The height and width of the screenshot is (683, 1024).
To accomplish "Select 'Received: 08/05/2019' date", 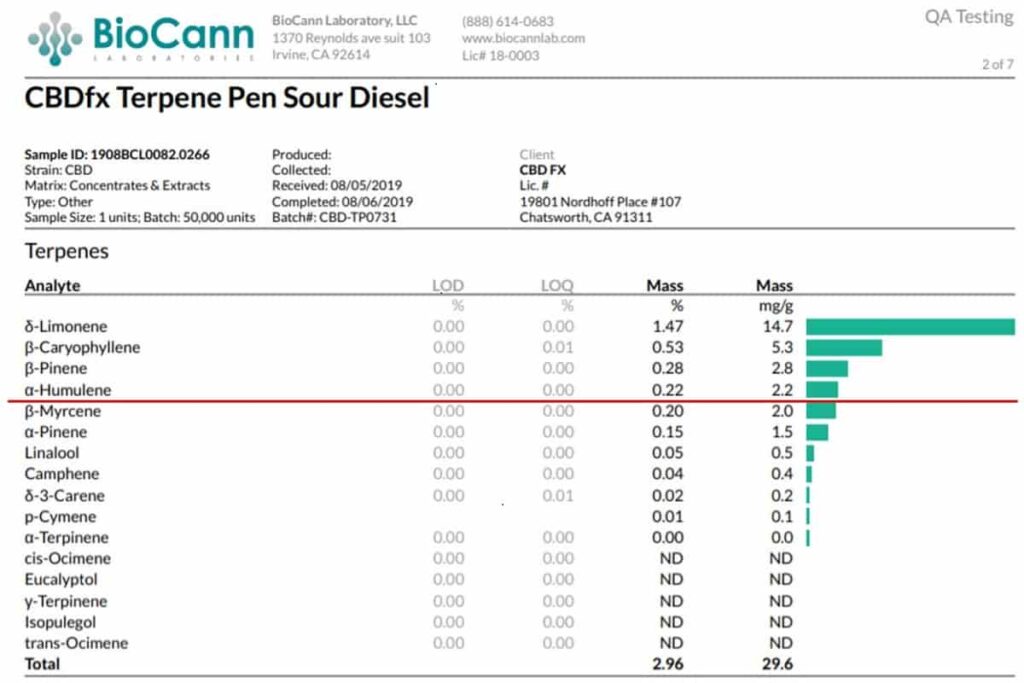I will point(337,185).
